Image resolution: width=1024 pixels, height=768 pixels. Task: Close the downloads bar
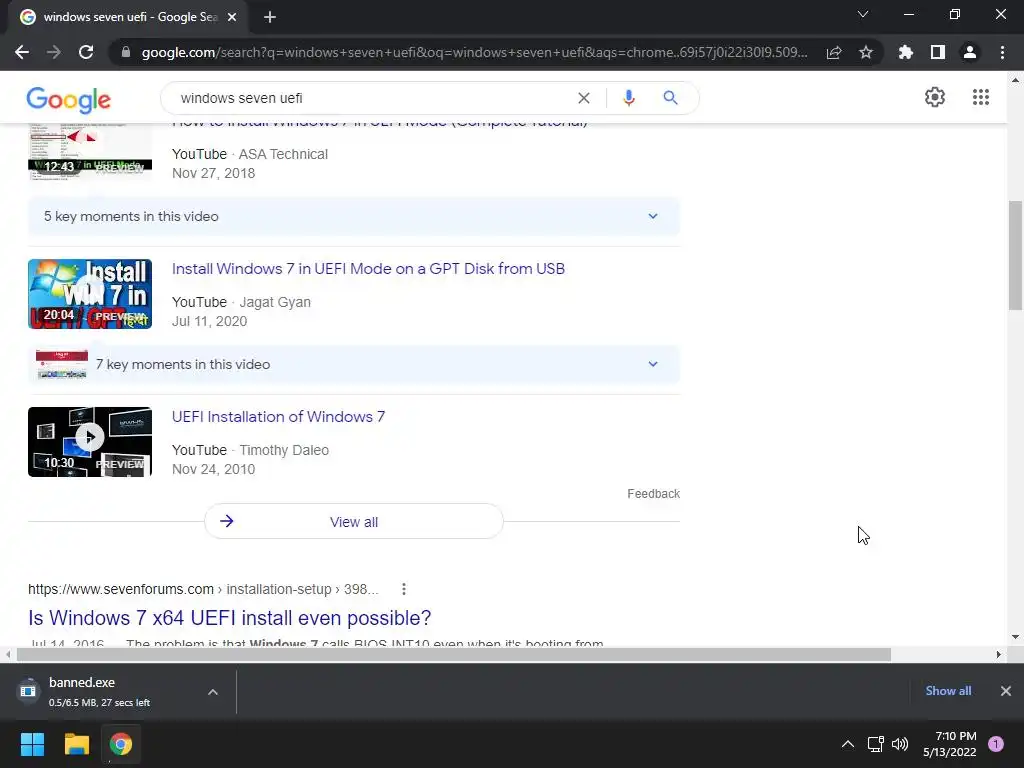click(x=1006, y=691)
